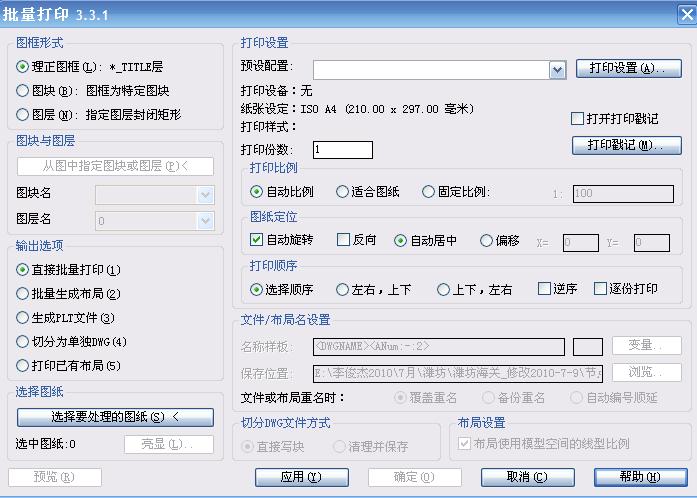
Task: Click the 浏览.. button
Action: (647, 373)
